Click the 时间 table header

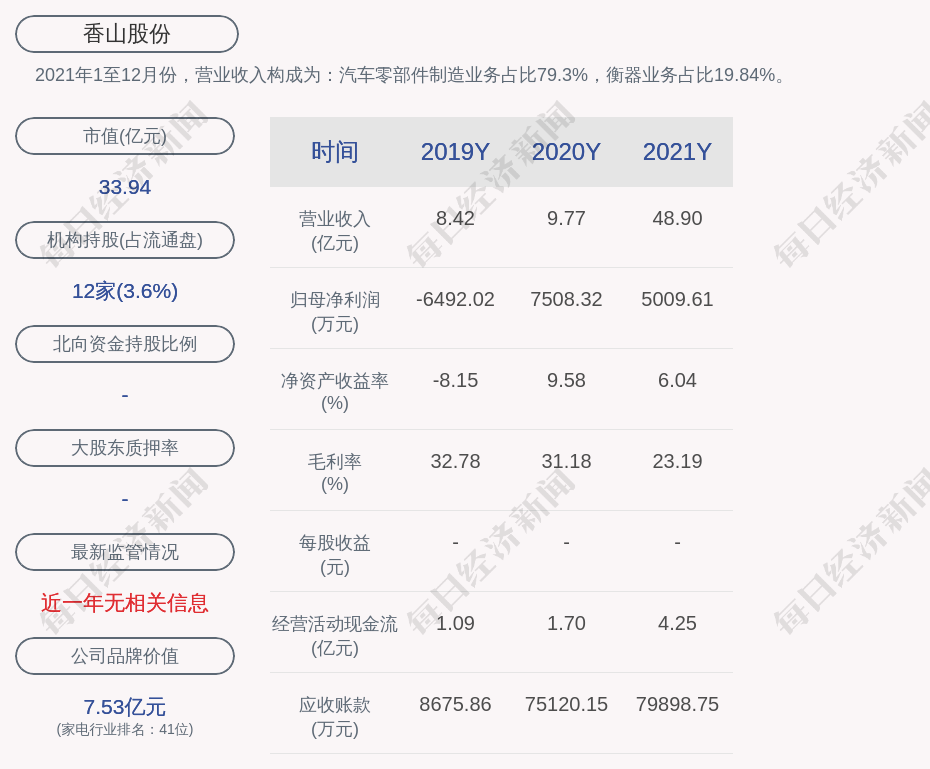coord(335,152)
